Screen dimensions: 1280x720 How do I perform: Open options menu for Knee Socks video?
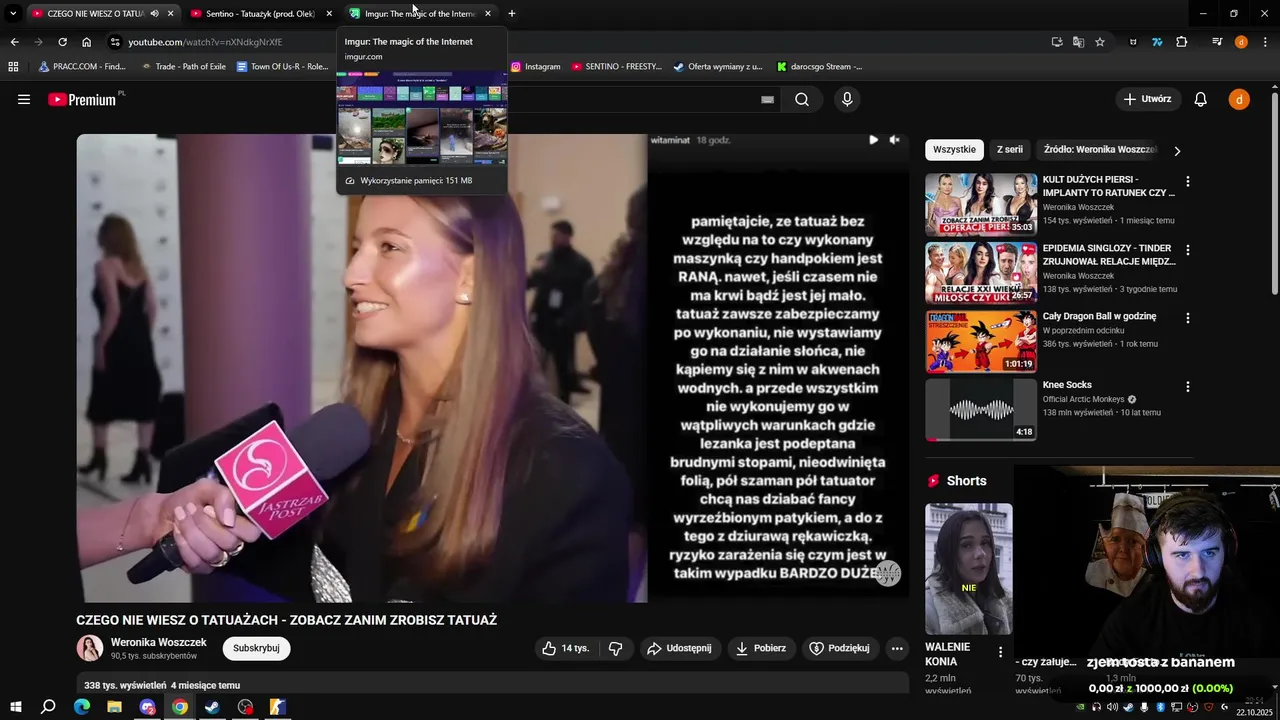1188,386
